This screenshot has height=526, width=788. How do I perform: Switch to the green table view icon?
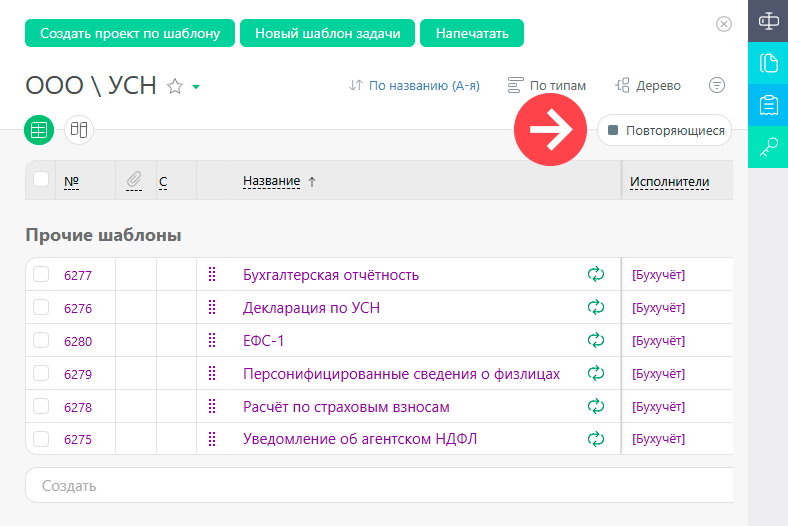(39, 130)
